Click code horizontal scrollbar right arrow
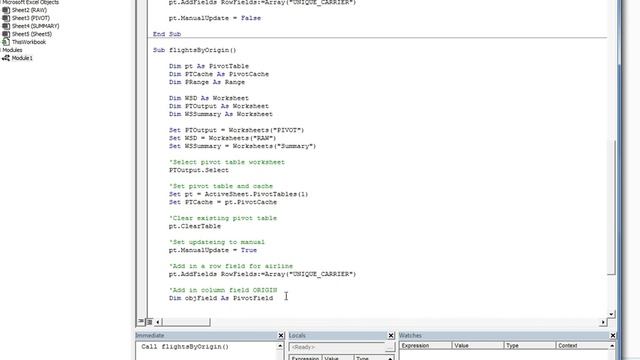 603,322
